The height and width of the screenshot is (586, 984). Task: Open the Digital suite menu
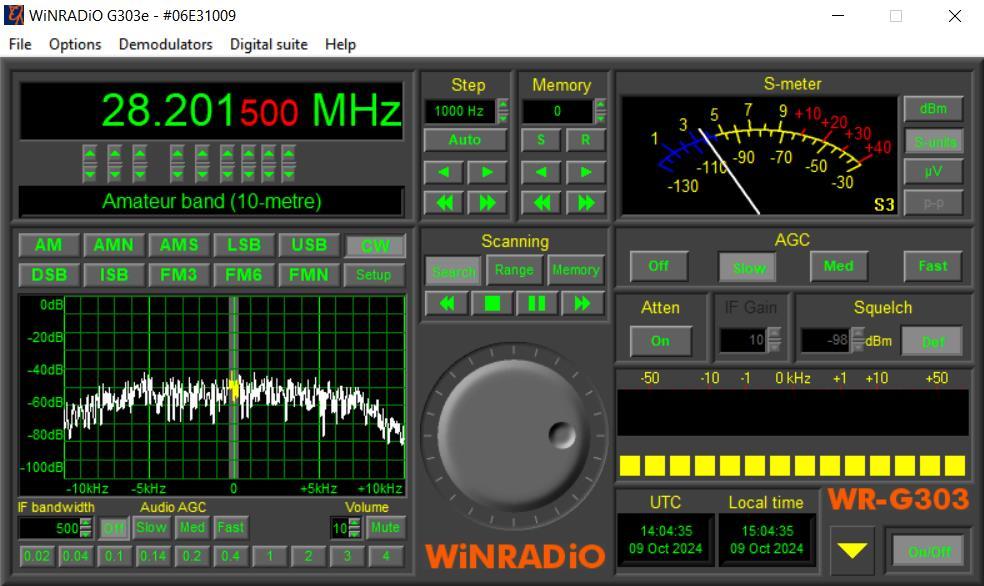[268, 44]
